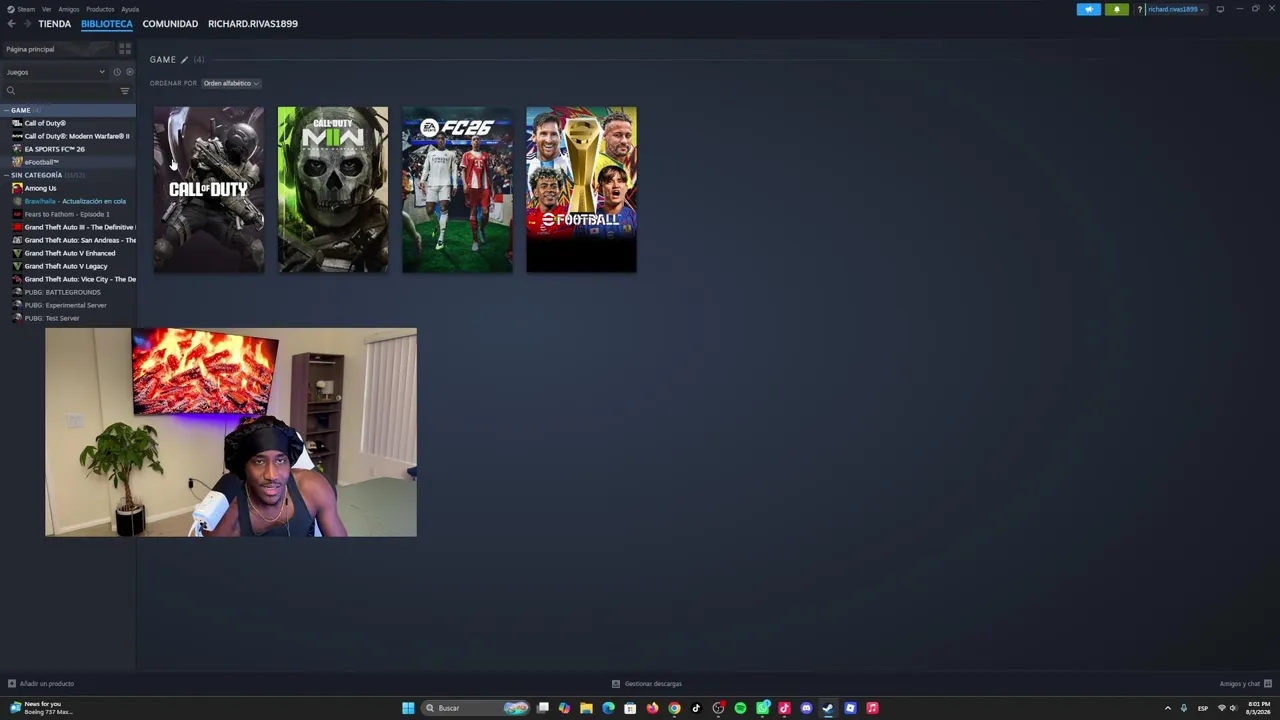Switch to the BIBLIOTECA tab

tap(107, 24)
